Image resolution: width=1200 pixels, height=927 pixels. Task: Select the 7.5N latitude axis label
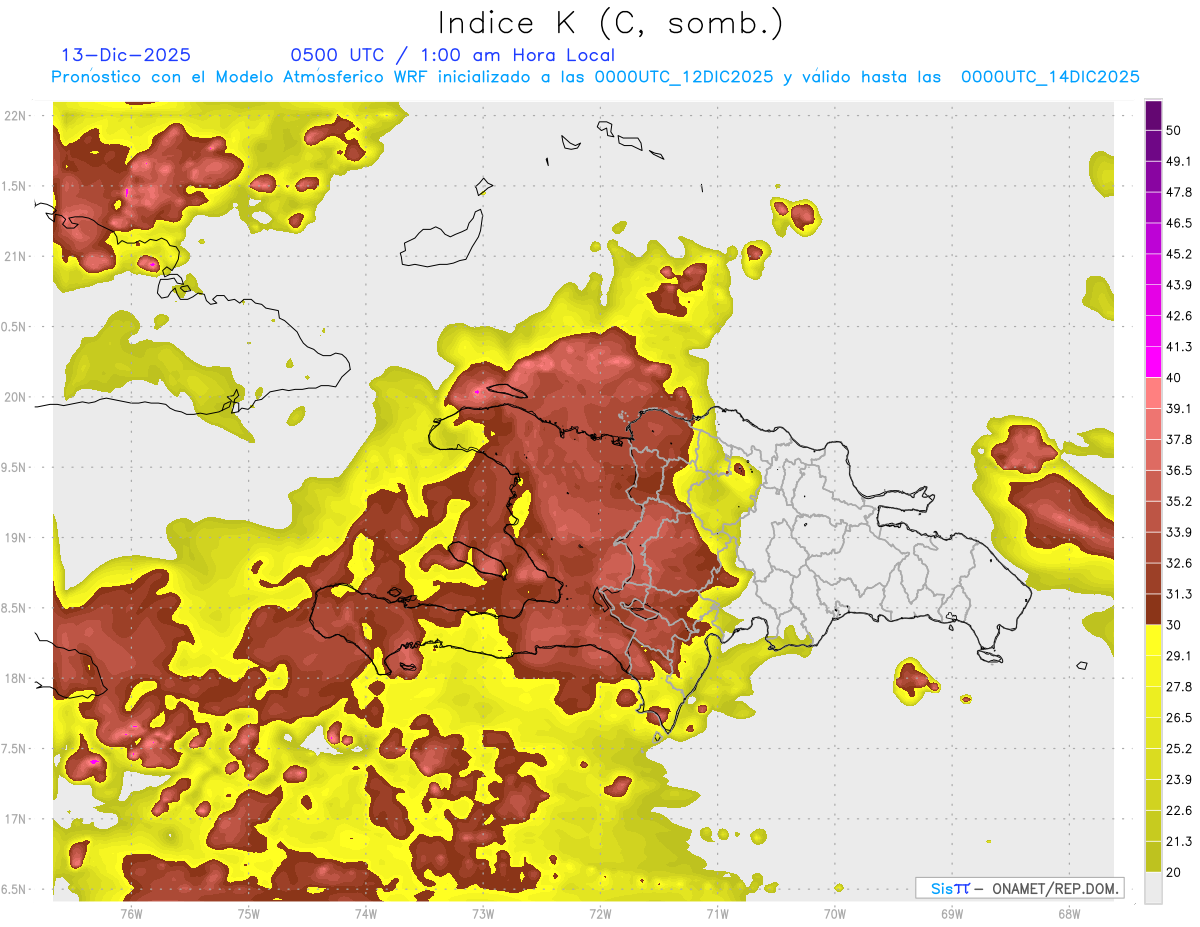pos(14,749)
